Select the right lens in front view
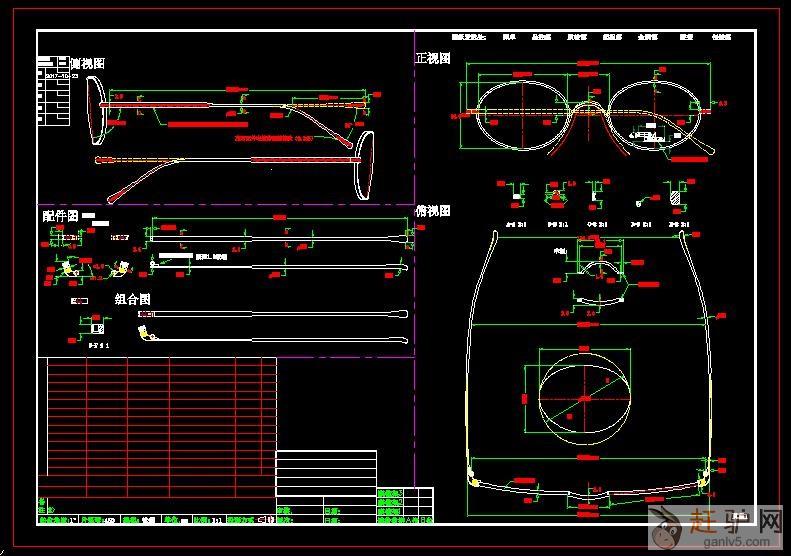 tap(653, 115)
